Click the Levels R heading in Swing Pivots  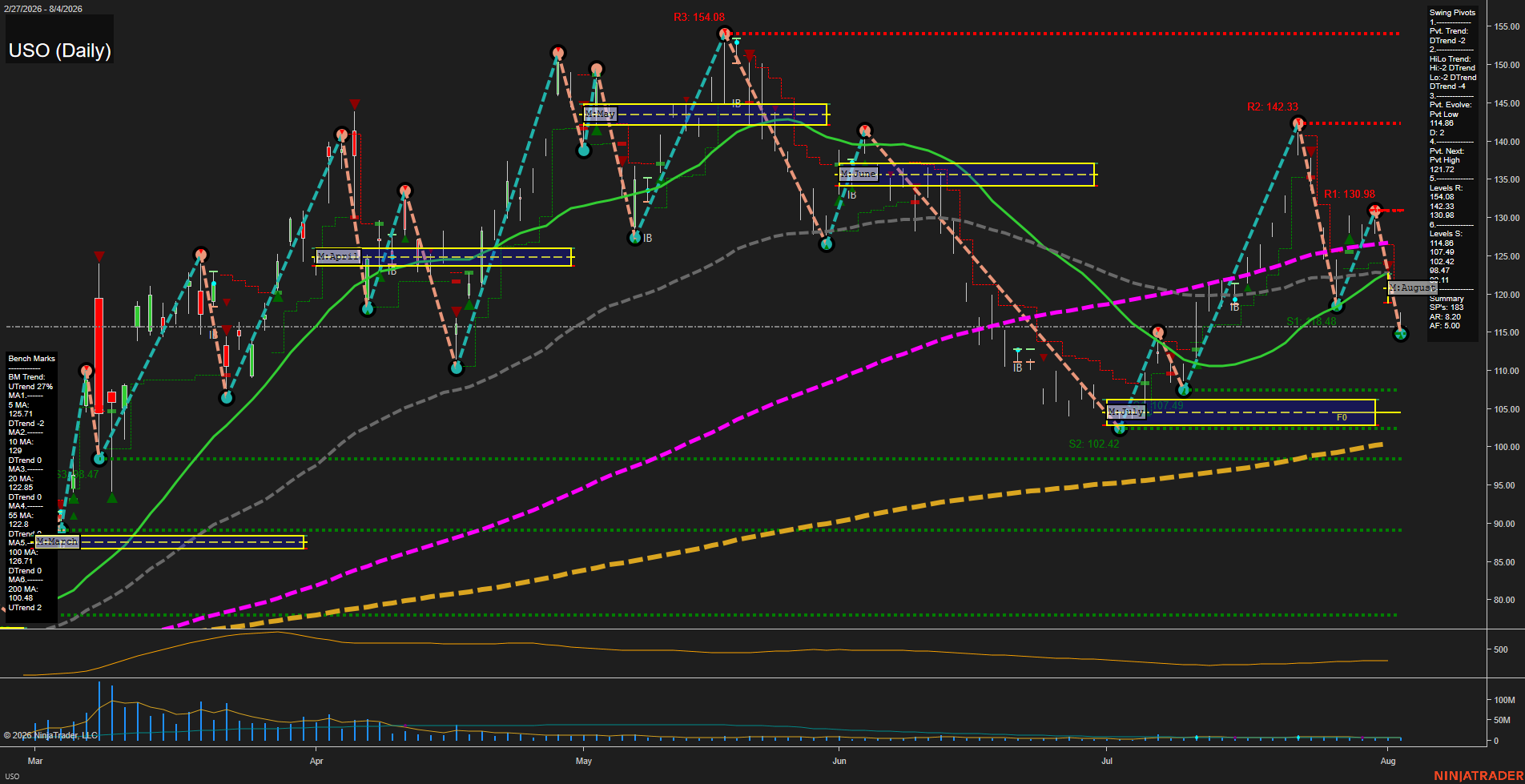click(x=1446, y=188)
